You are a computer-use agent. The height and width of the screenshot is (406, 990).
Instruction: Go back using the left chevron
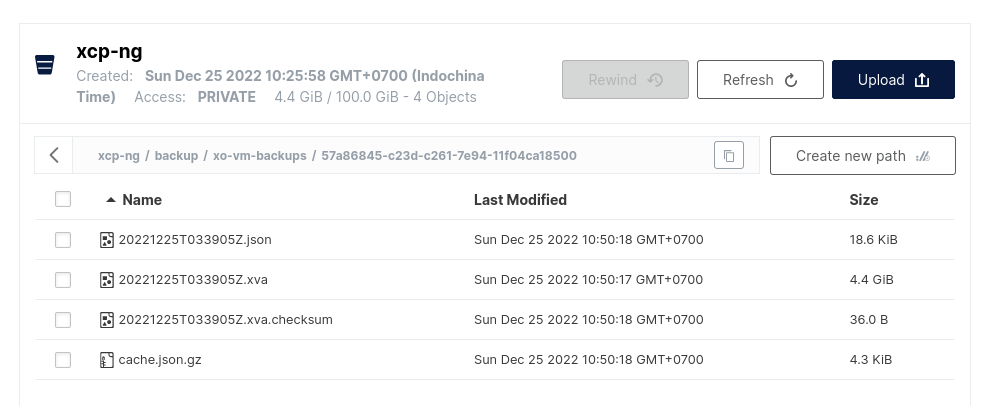[x=54, y=155]
